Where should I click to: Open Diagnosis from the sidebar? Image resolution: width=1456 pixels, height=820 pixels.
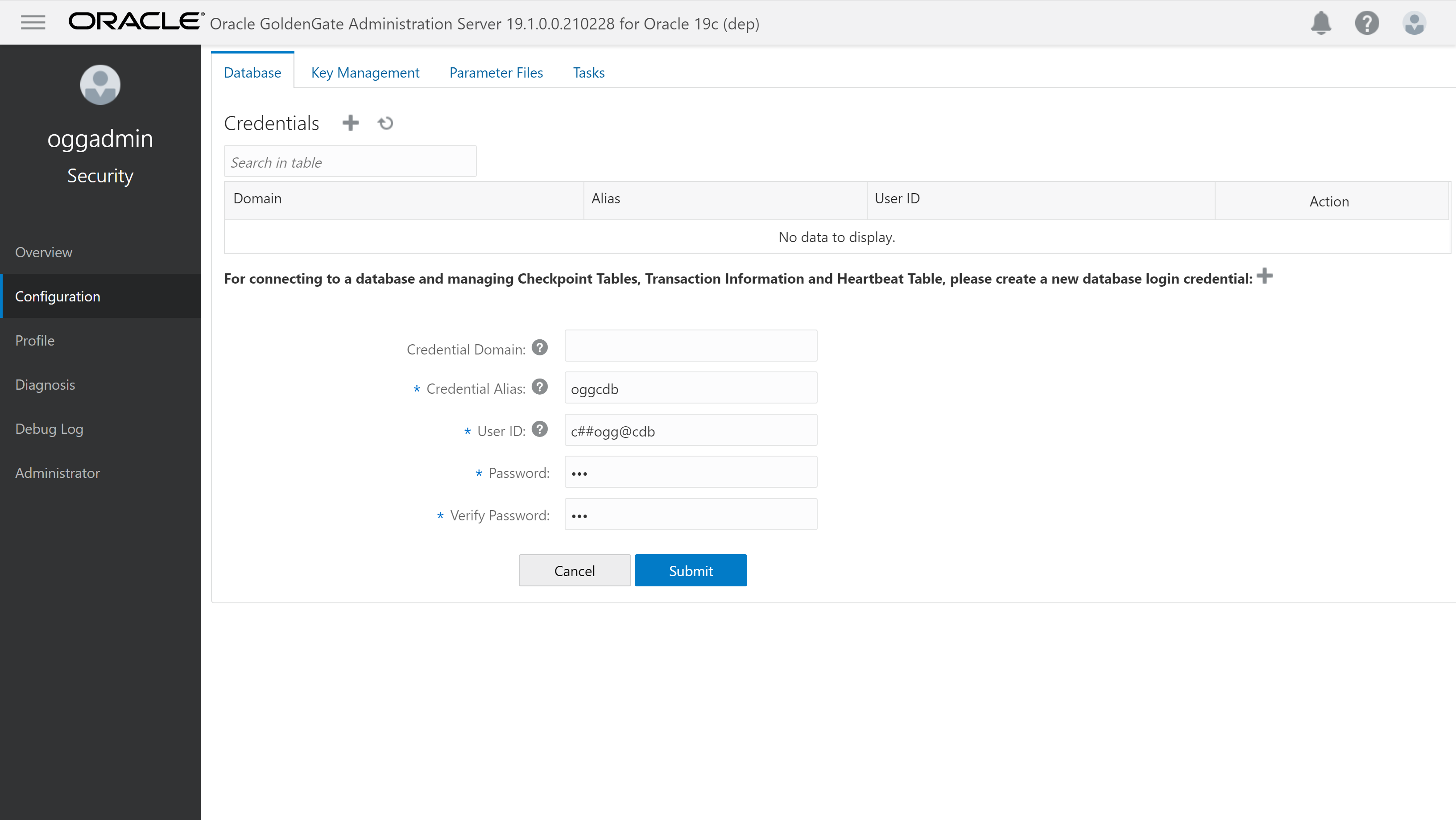(x=45, y=384)
